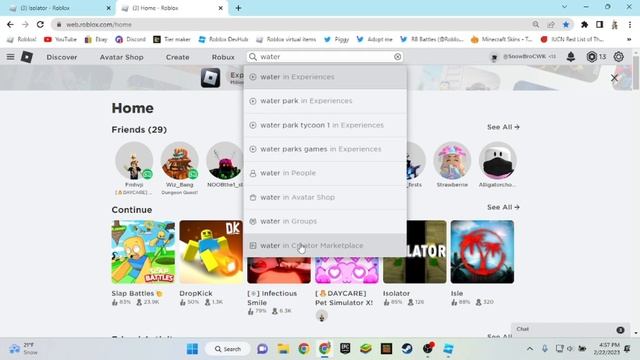This screenshot has height=360, width=640.
Task: Clear the search field with the X icon
Action: pos(398,57)
